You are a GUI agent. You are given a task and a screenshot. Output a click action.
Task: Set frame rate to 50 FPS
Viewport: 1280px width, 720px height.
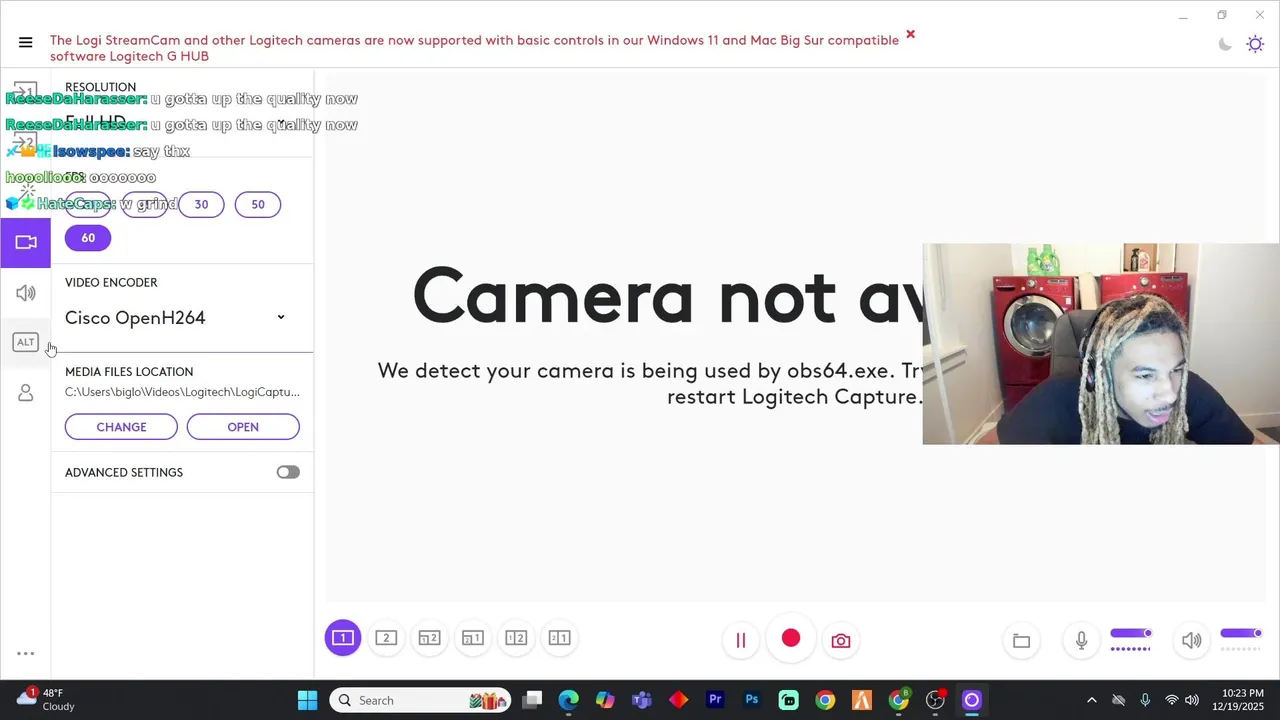click(258, 204)
